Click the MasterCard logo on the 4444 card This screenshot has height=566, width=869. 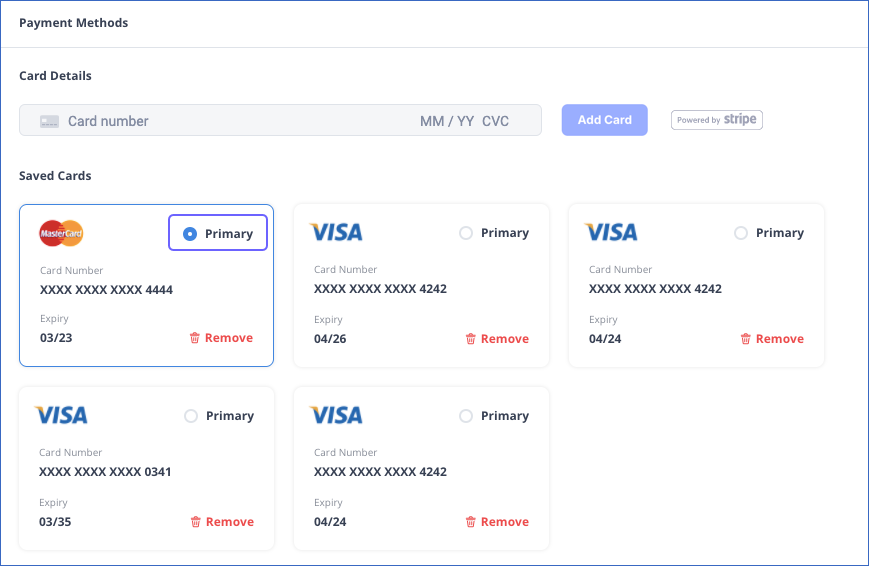[62, 233]
